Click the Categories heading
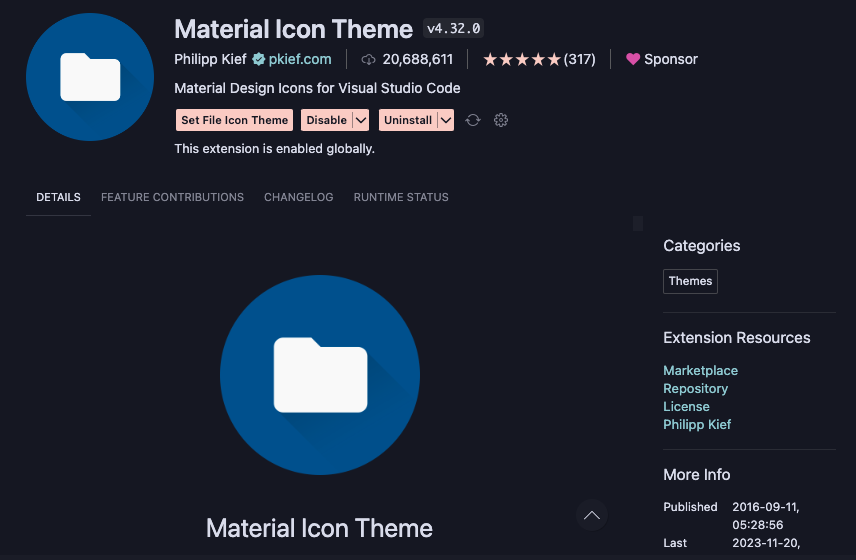 tap(702, 246)
